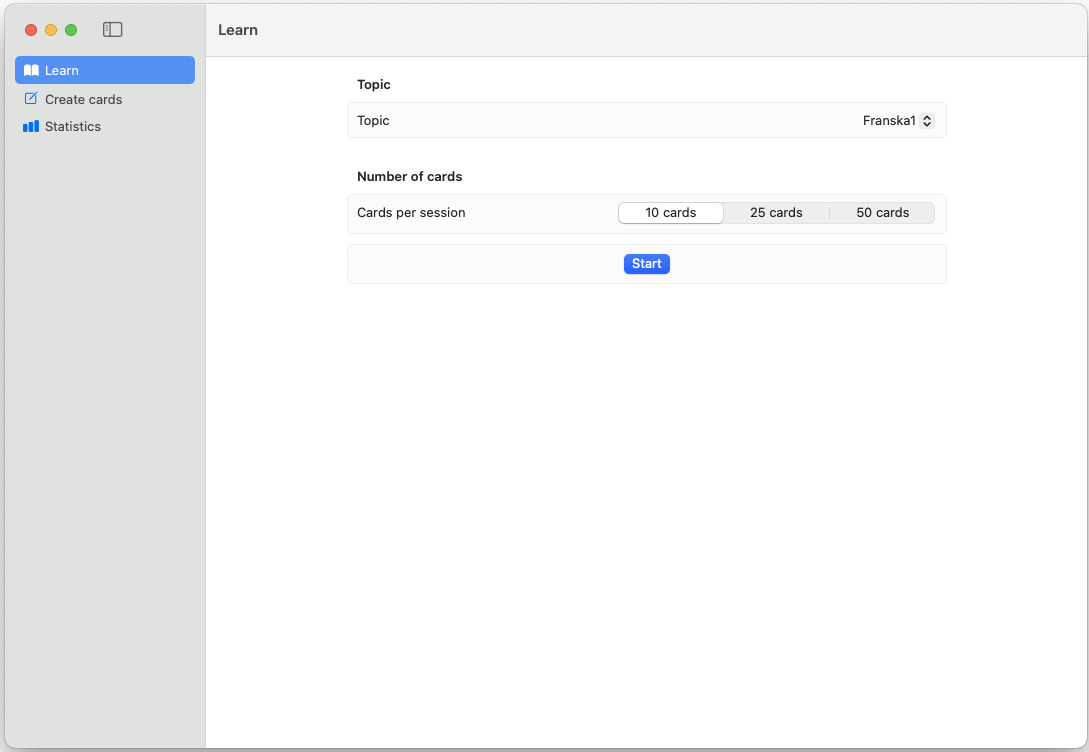Click the Number of cards section header

(409, 177)
